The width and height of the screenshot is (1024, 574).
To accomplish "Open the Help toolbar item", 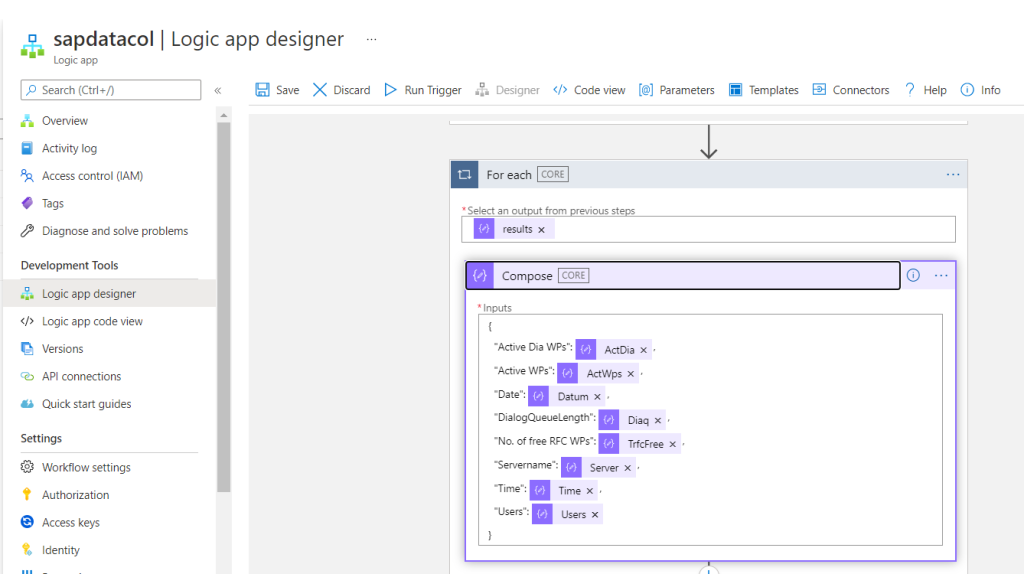I will point(925,90).
